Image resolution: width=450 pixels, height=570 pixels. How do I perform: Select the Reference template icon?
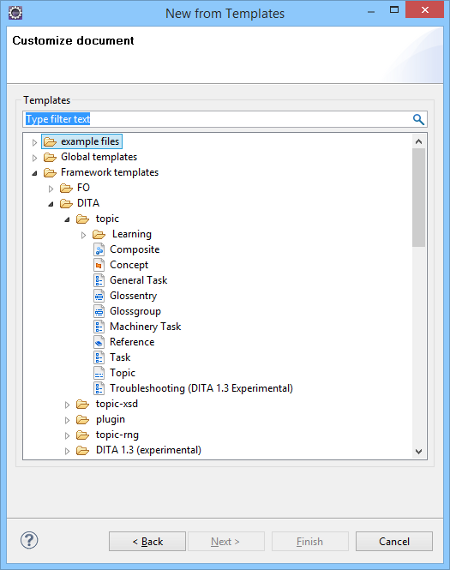[99, 342]
